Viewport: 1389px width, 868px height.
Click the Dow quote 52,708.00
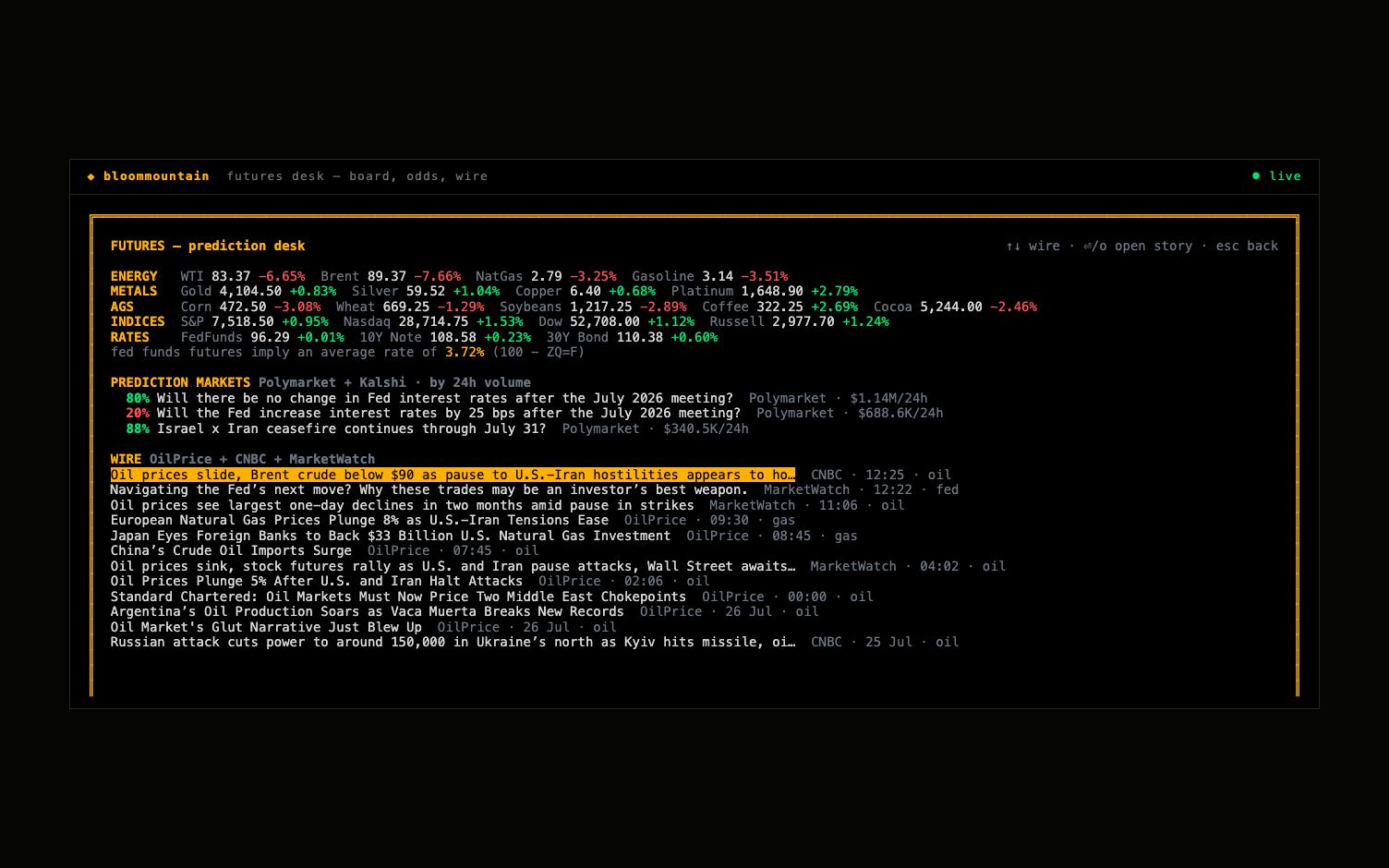pyautogui.click(x=605, y=321)
